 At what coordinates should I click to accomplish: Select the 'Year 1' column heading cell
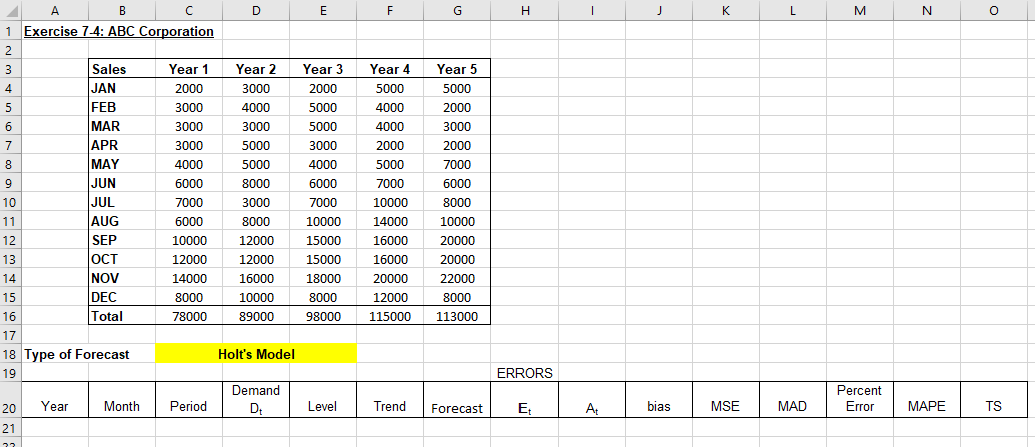(x=189, y=69)
